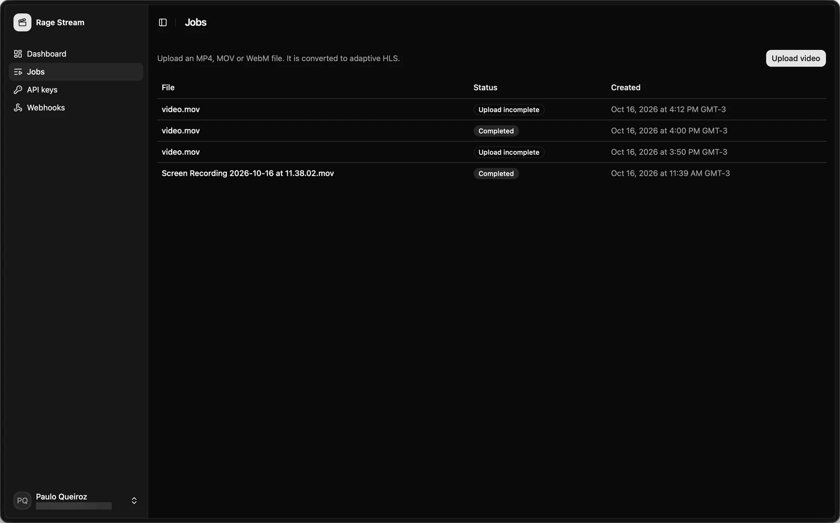The width and height of the screenshot is (840, 523).
Task: Open the API keys page
Action: (x=76, y=90)
